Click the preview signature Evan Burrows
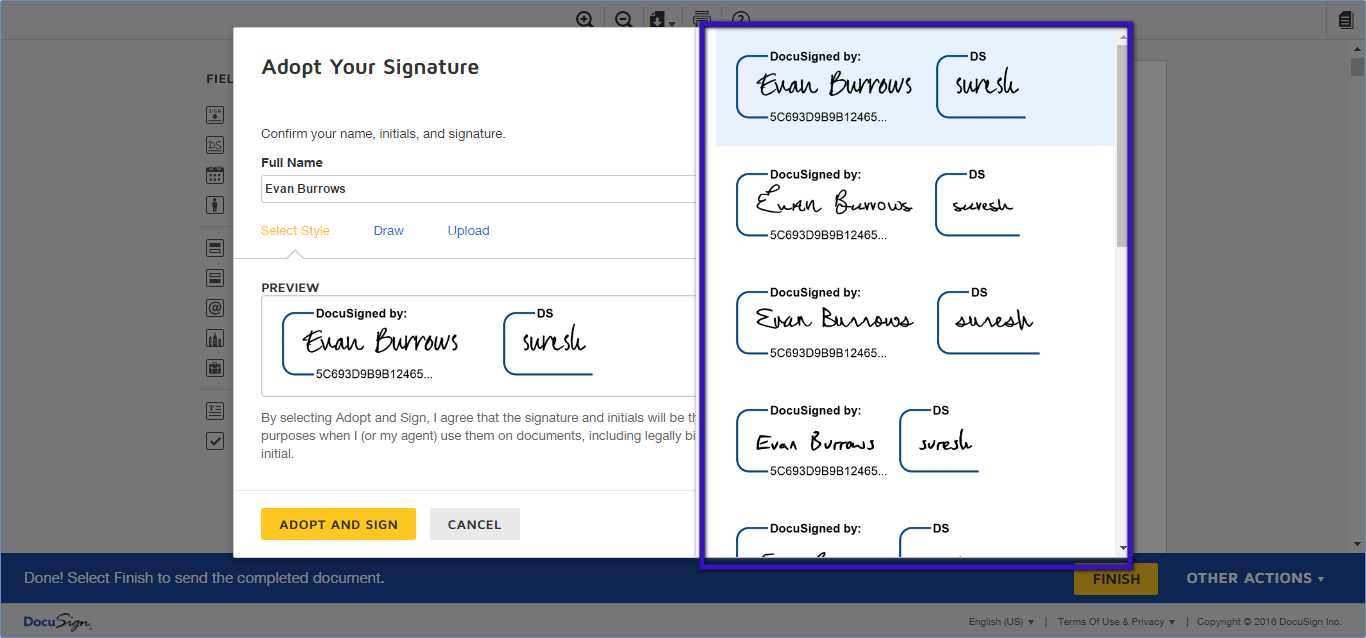 (x=381, y=342)
